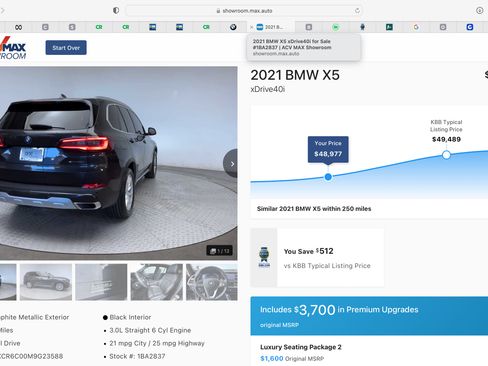The image size is (488, 366).
Task: Click the $49,489 KBB price value
Action: [x=446, y=139]
